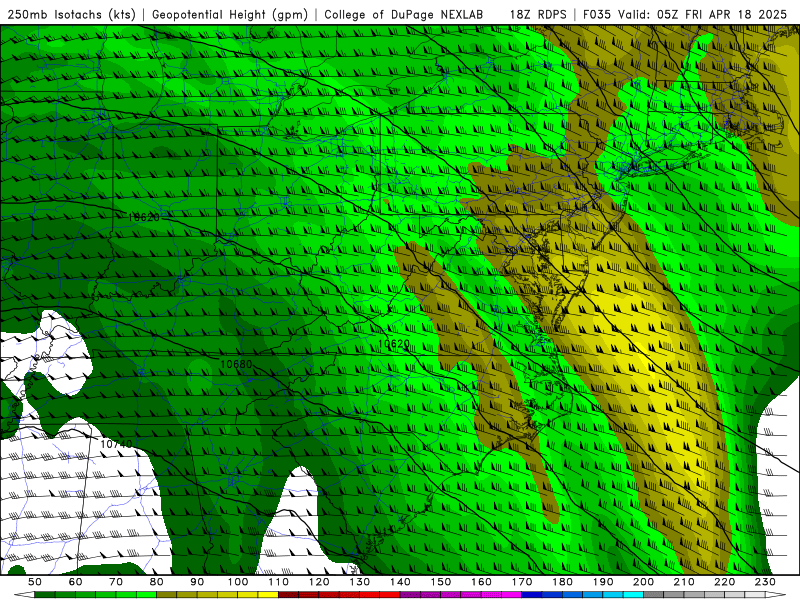Click the left arrow end of color bar
Viewport: 800px width, 600px height.
point(24,595)
